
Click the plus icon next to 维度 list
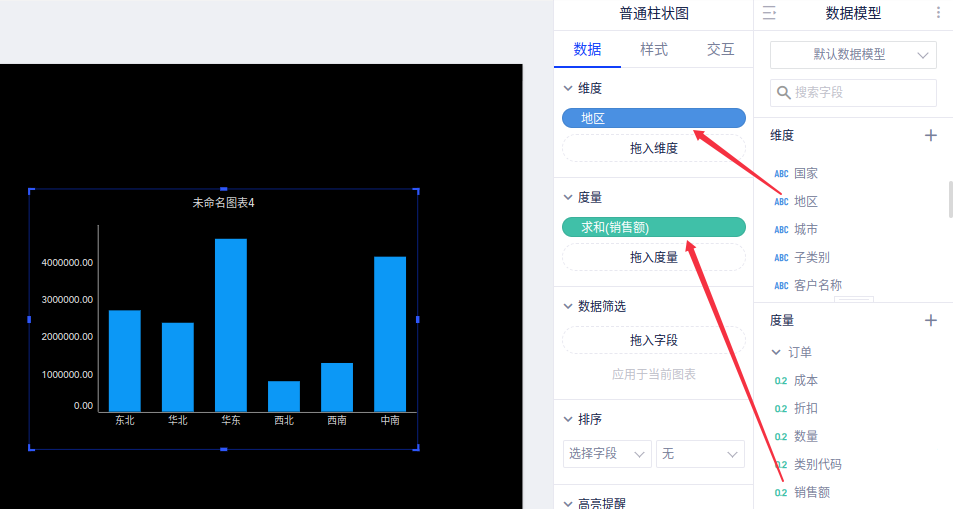[930, 135]
